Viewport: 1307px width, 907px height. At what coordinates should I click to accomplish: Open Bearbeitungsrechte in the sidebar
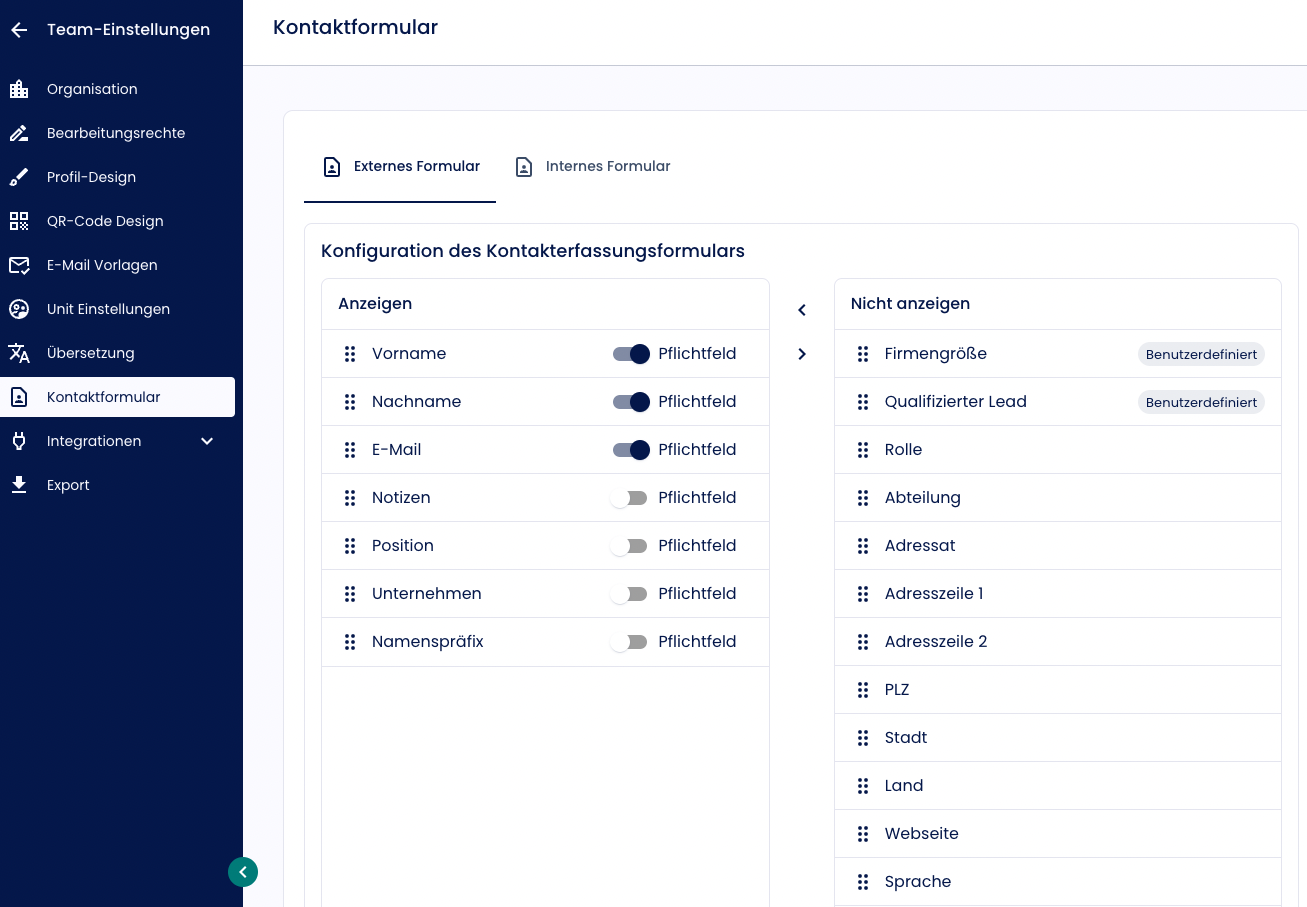click(118, 133)
